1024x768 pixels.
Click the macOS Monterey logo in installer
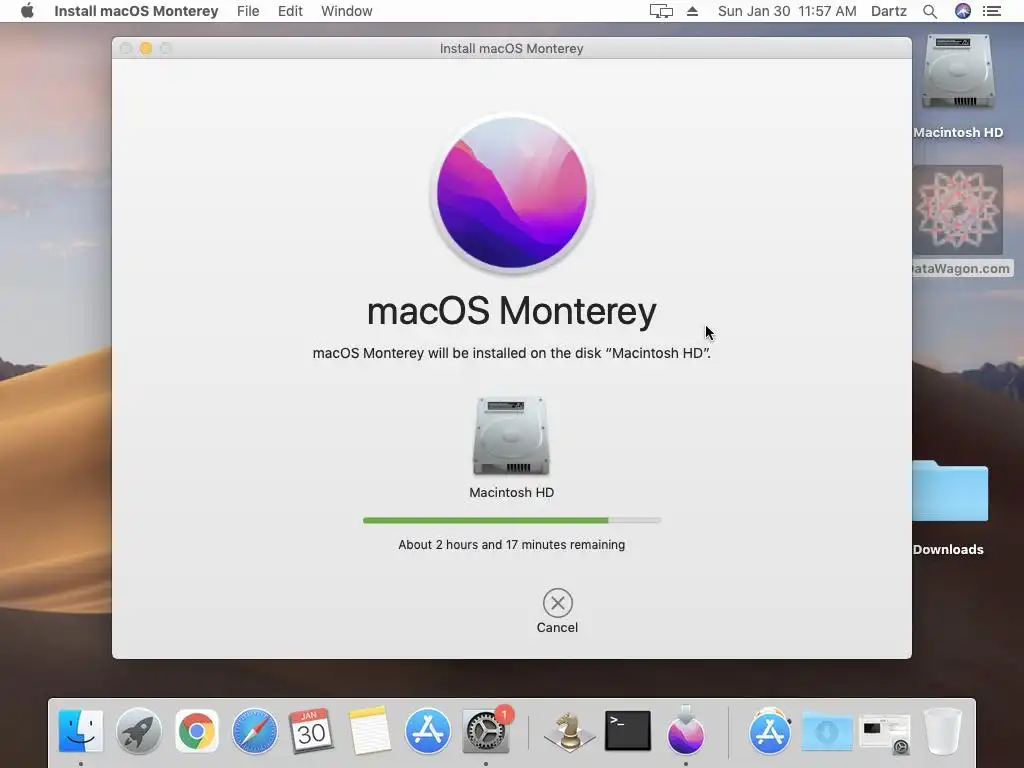click(512, 193)
